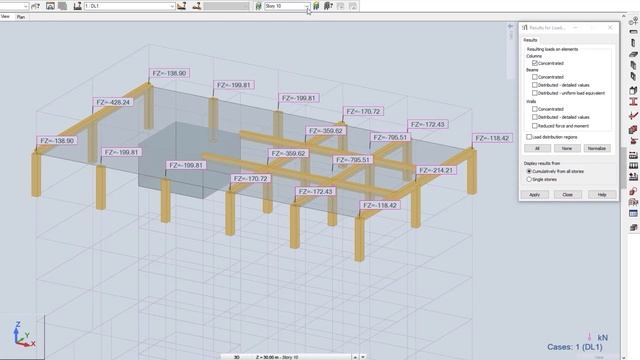
Task: Select the Wall tool icon
Action: click(633, 65)
